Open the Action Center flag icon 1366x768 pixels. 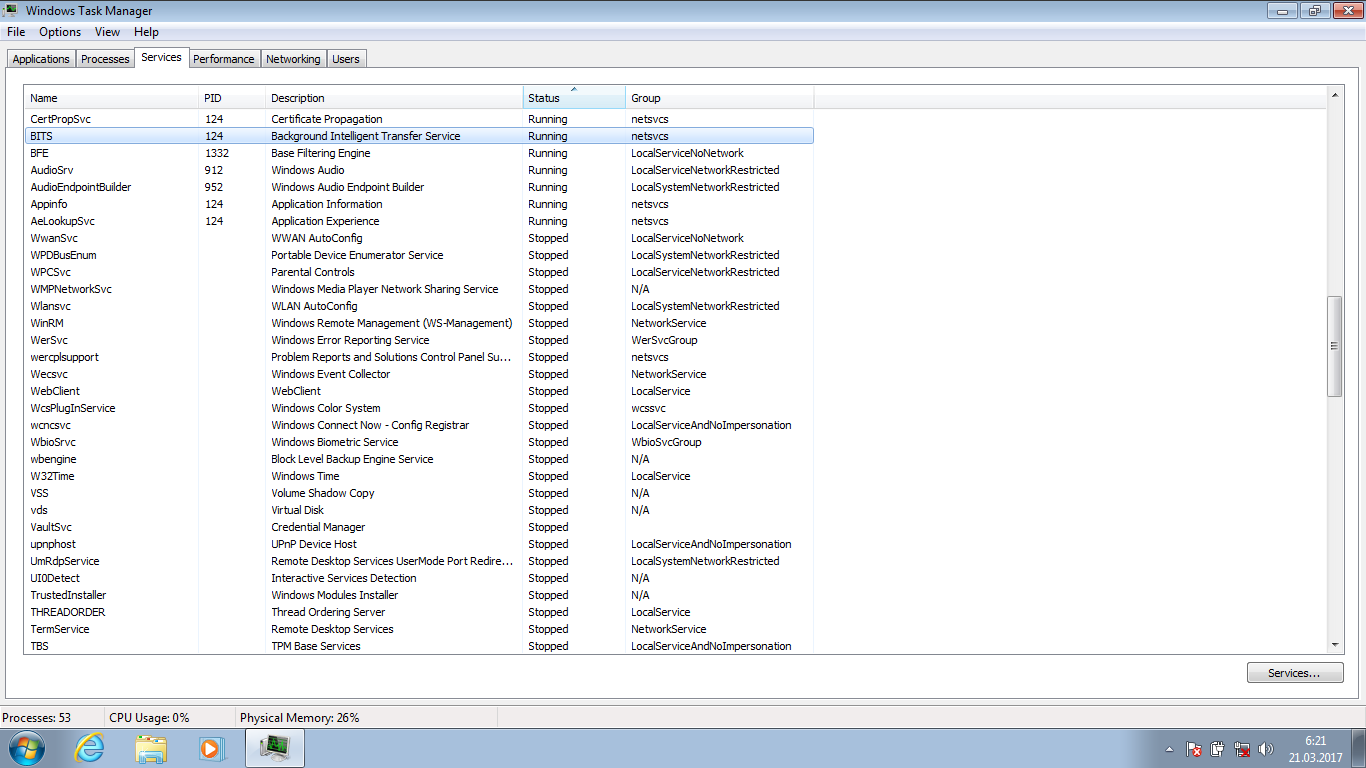point(1194,749)
